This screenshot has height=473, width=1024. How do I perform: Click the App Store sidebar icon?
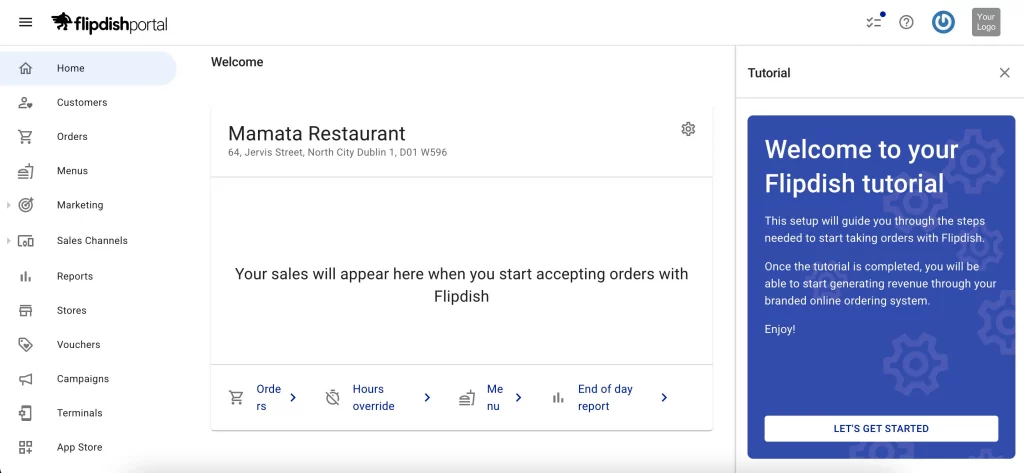[26, 447]
